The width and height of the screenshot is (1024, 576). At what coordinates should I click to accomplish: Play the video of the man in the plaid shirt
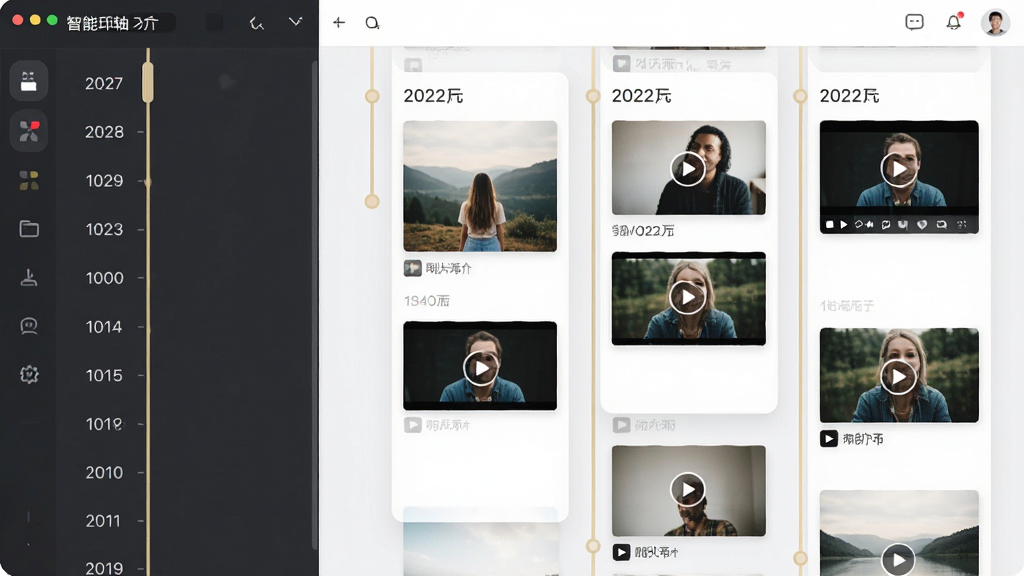pyautogui.click(x=688, y=489)
